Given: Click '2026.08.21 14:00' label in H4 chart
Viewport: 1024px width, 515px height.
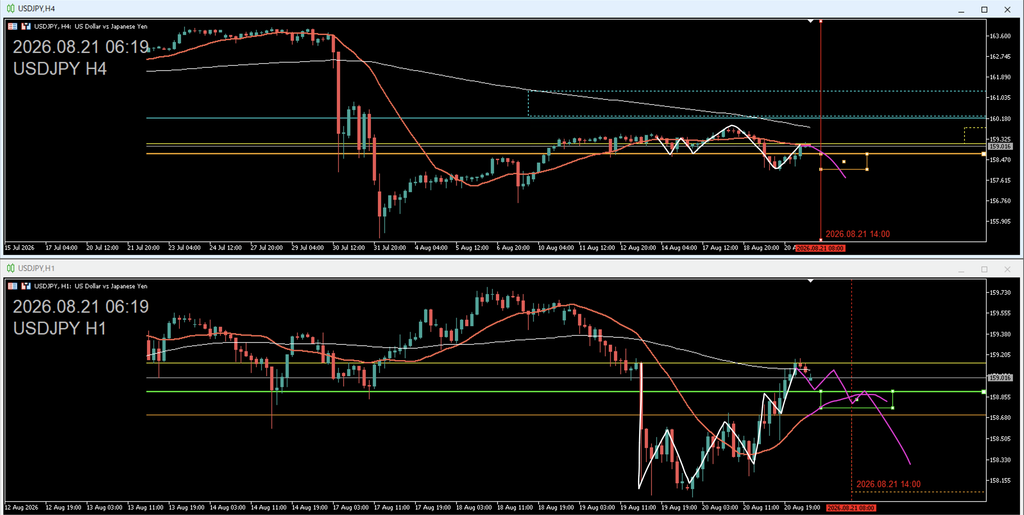Looking at the screenshot, I should click(x=857, y=234).
